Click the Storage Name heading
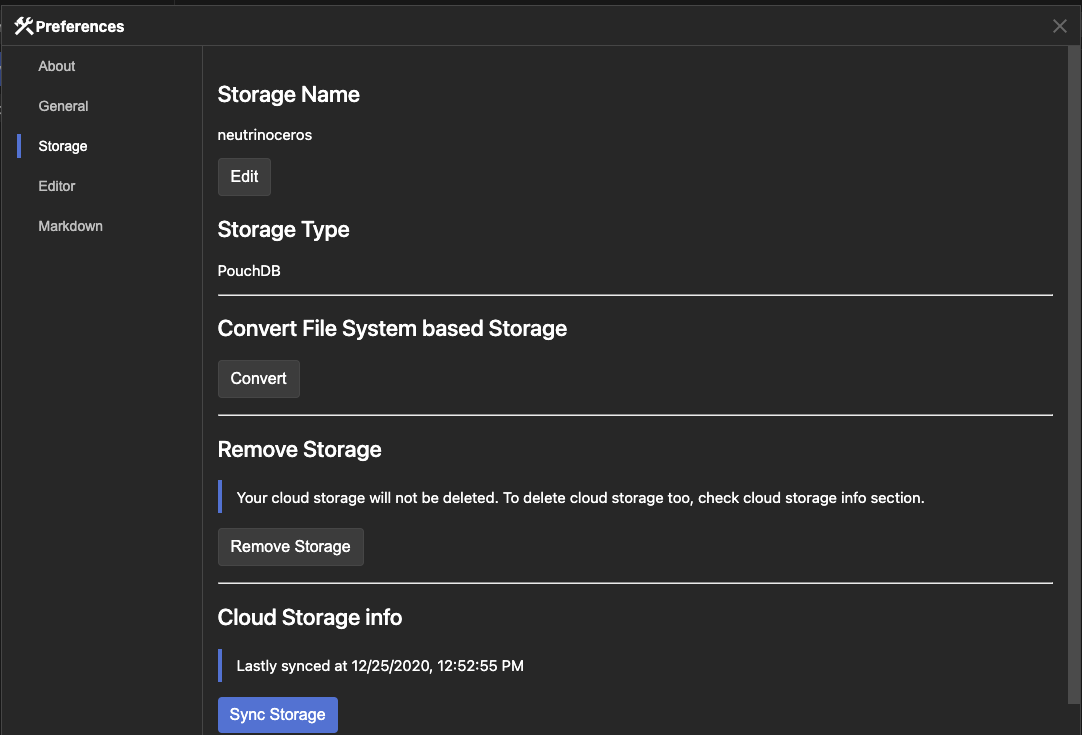Image resolution: width=1082 pixels, height=735 pixels. (288, 95)
